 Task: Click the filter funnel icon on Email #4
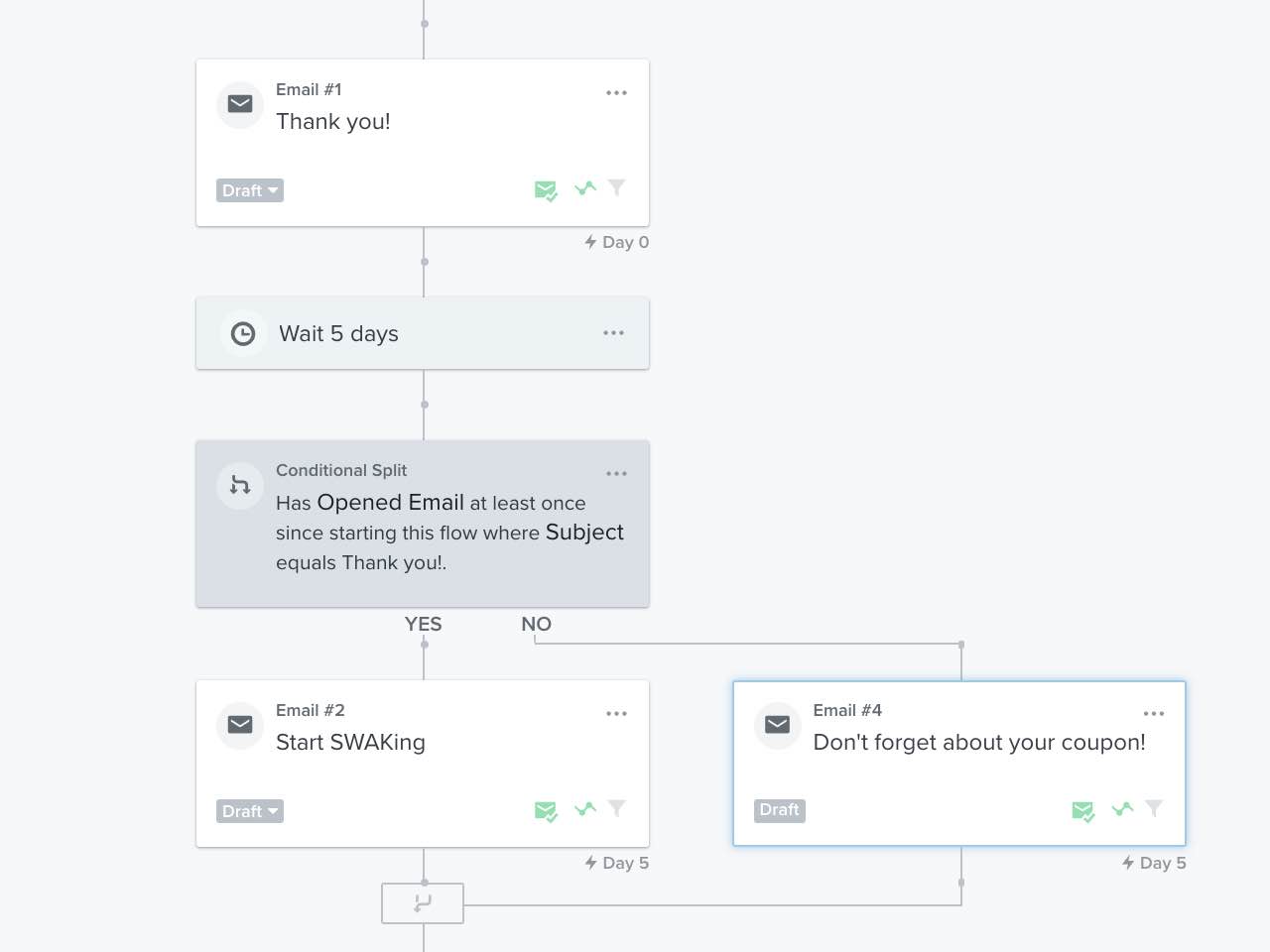click(1154, 808)
